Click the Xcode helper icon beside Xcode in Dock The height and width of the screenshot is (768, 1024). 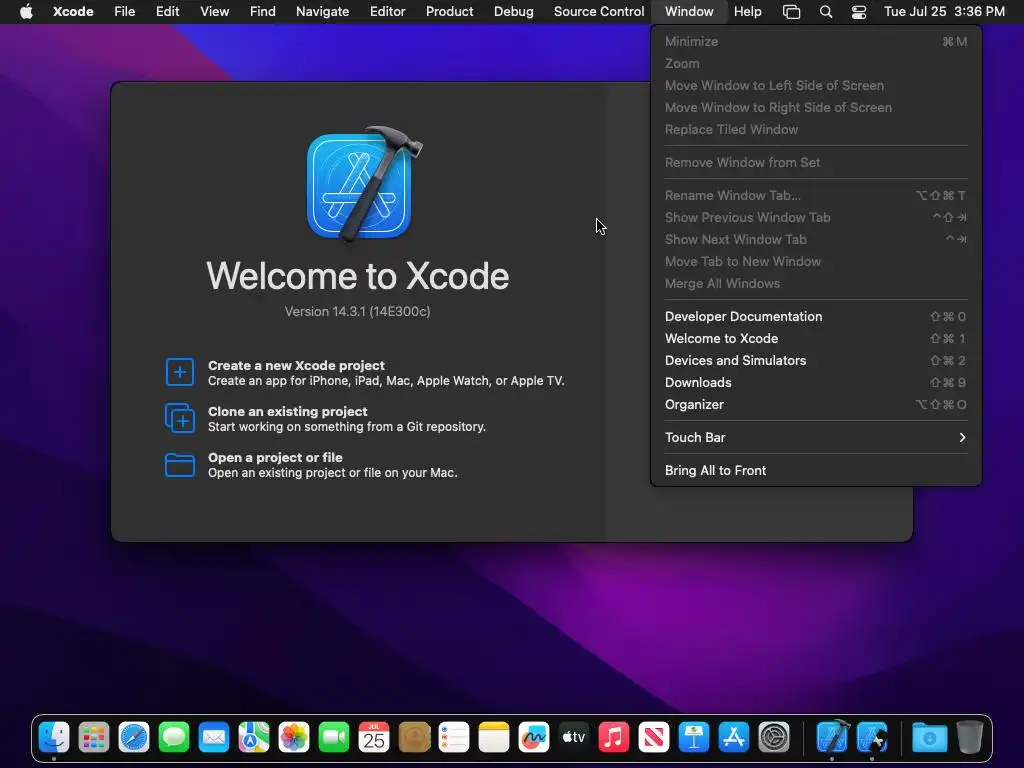872,738
